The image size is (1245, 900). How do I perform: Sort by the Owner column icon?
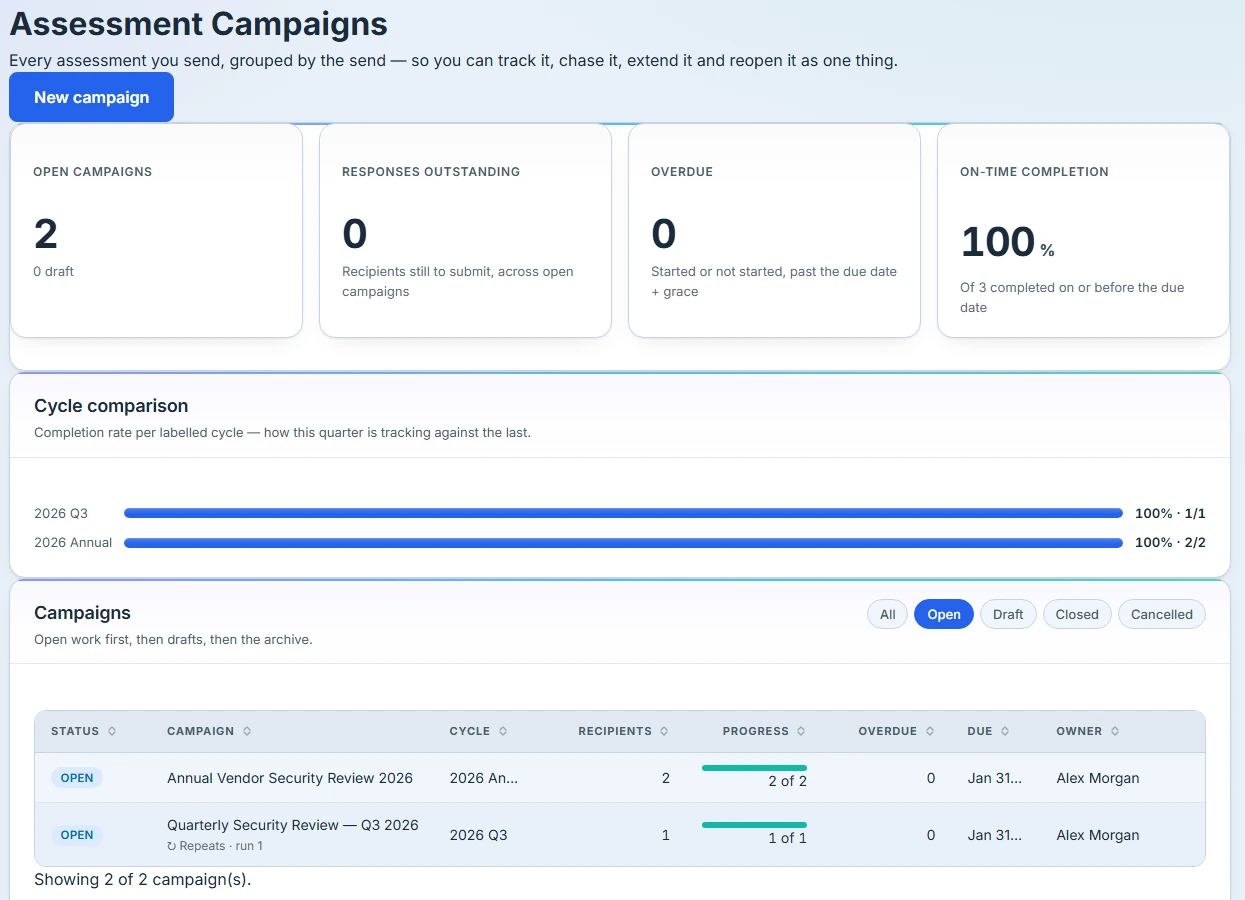click(x=1115, y=731)
